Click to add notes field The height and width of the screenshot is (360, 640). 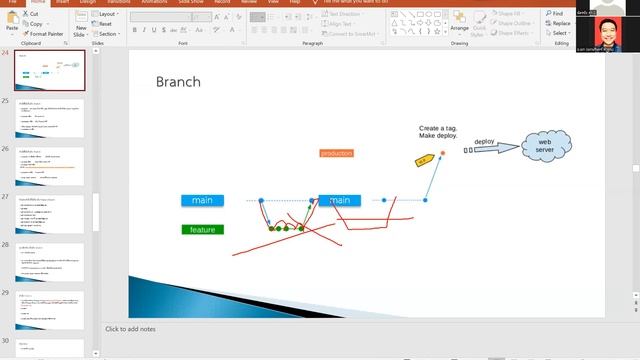click(130, 329)
